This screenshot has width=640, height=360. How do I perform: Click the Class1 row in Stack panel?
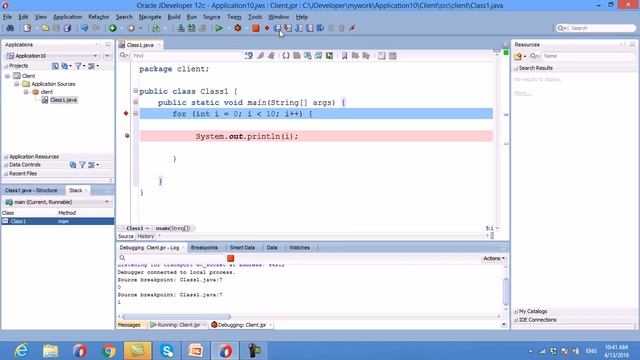tap(58, 221)
